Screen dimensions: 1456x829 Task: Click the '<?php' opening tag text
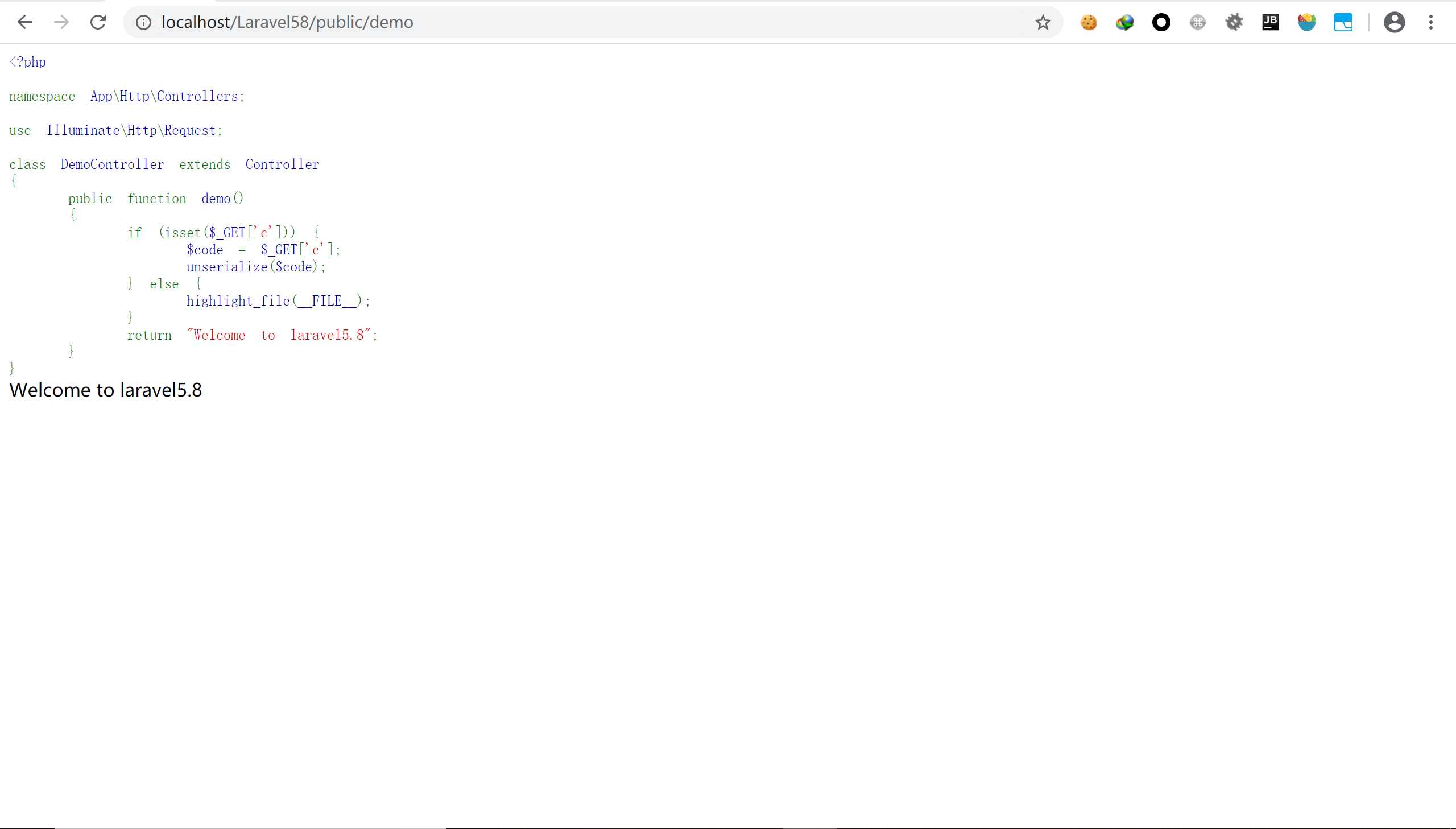27,62
